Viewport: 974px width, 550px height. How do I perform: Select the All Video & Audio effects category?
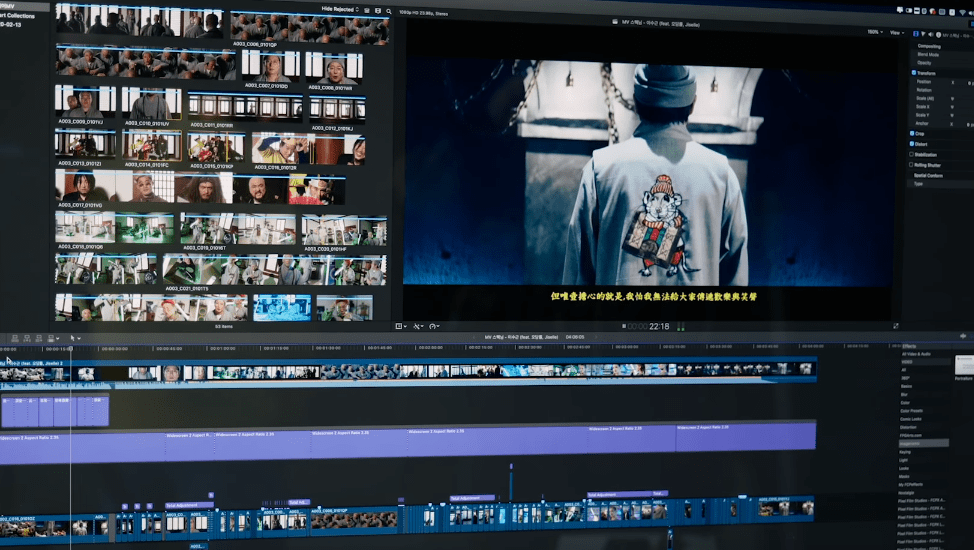click(x=916, y=354)
